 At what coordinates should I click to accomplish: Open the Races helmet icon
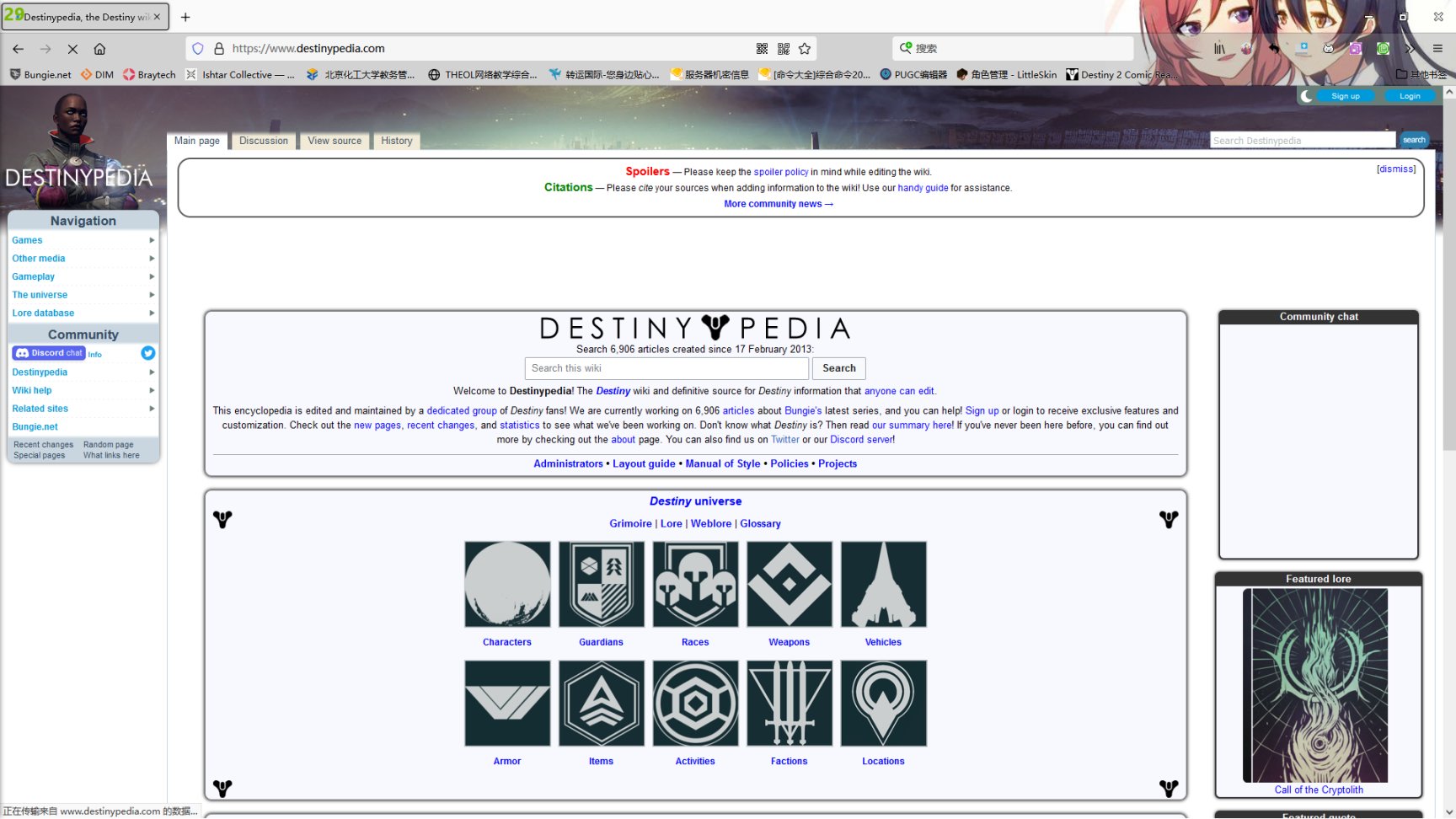[x=695, y=584]
